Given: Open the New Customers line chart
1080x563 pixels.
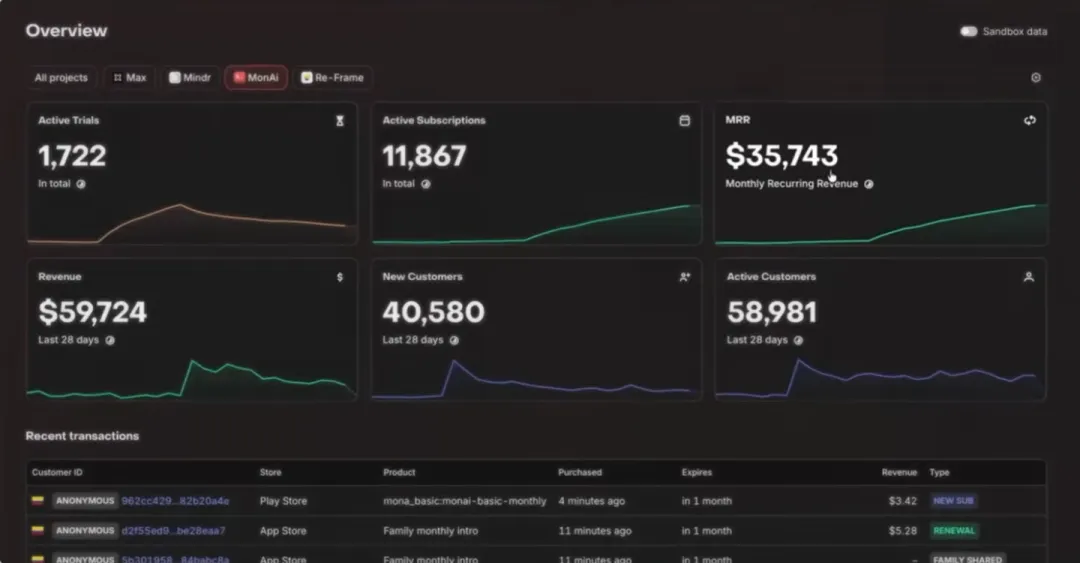Looking at the screenshot, I should pyautogui.click(x=537, y=379).
